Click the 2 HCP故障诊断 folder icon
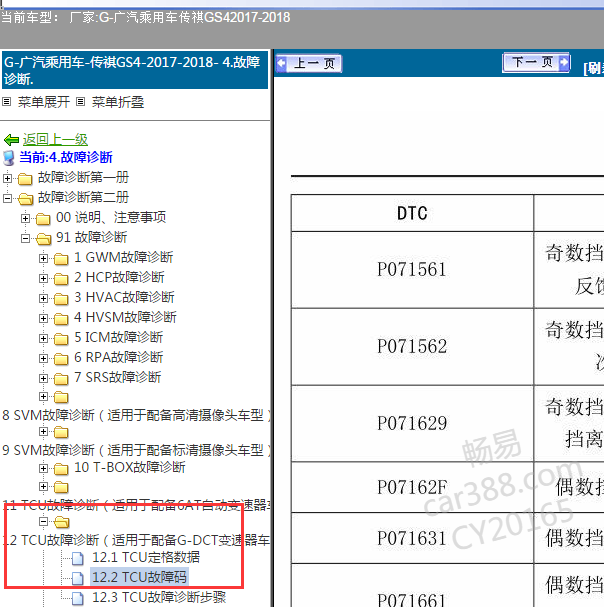This screenshot has width=604, height=607. (61, 279)
